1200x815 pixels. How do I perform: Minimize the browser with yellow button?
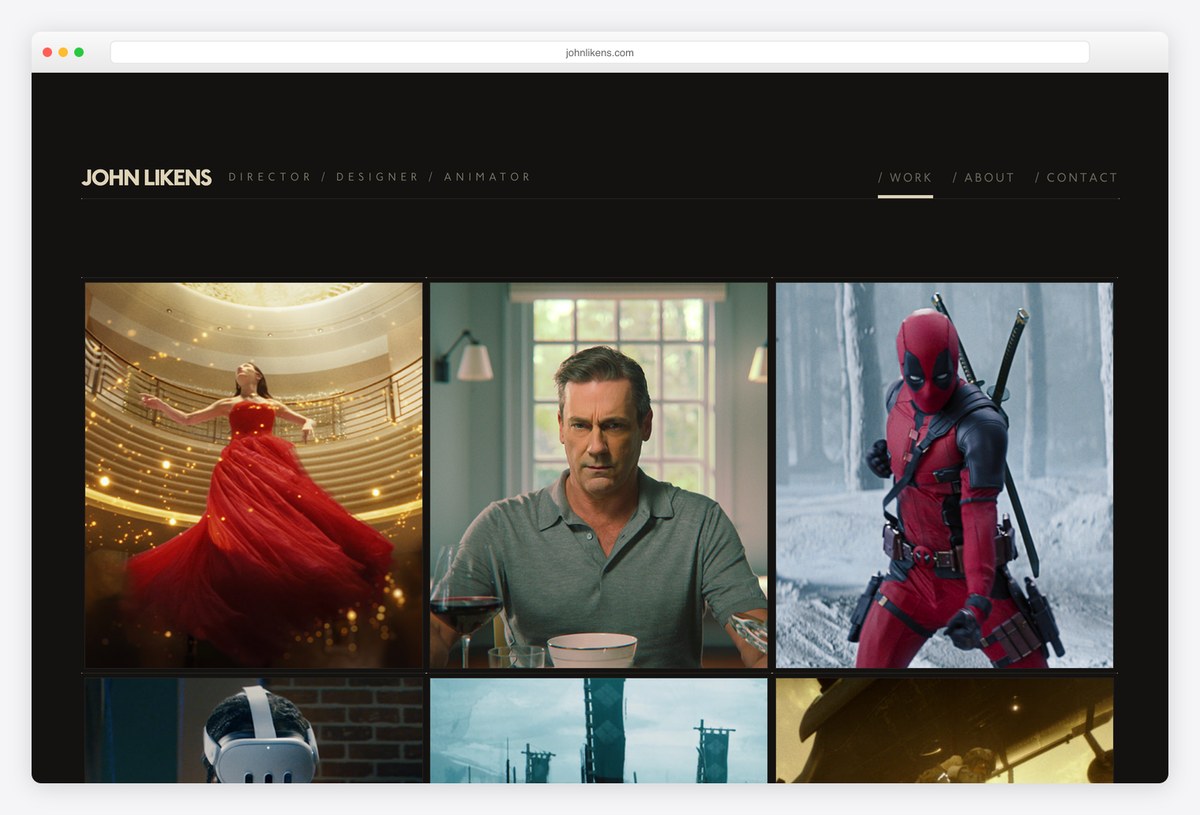63,52
